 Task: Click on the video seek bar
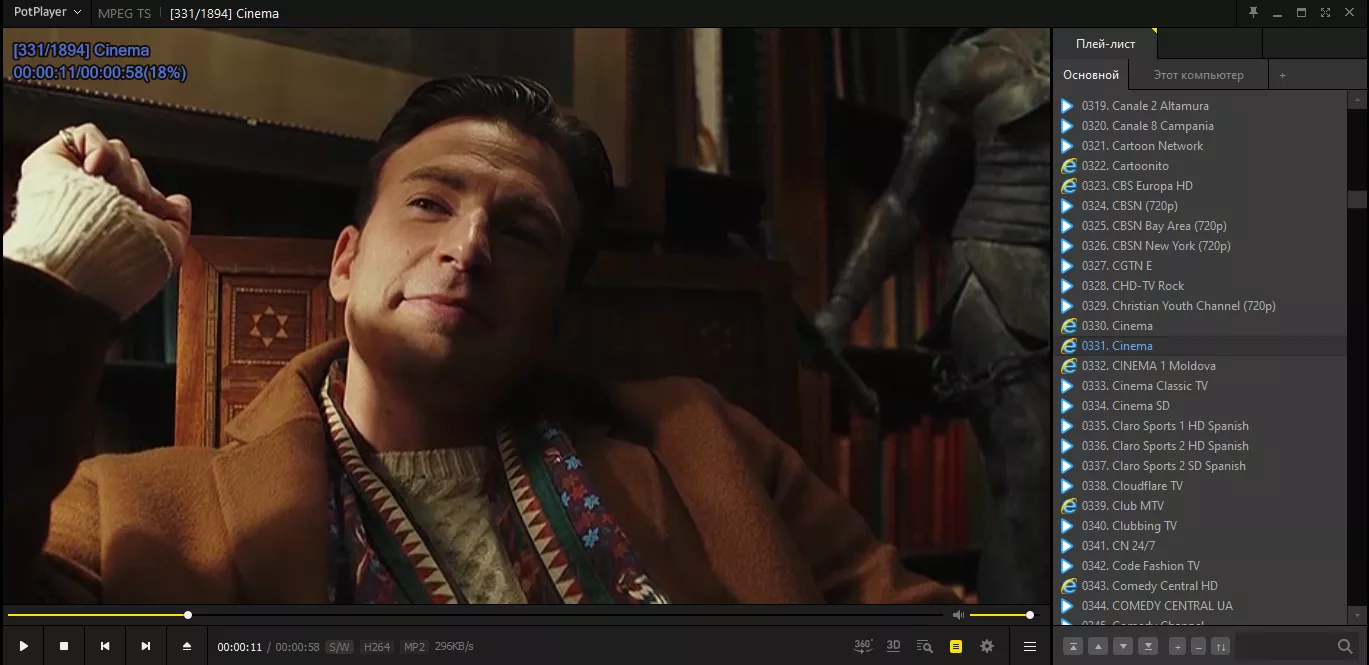(x=475, y=615)
